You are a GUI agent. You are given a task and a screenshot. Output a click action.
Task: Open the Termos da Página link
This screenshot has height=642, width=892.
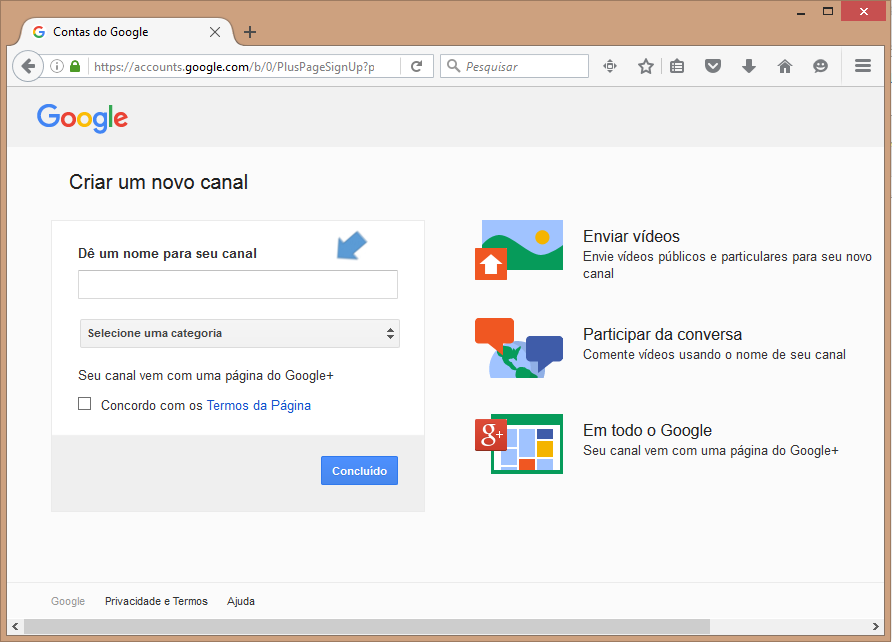259,405
